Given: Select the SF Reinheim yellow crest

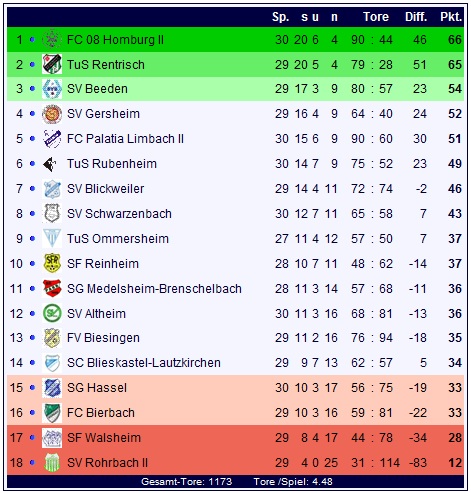Looking at the screenshot, I should [52, 263].
